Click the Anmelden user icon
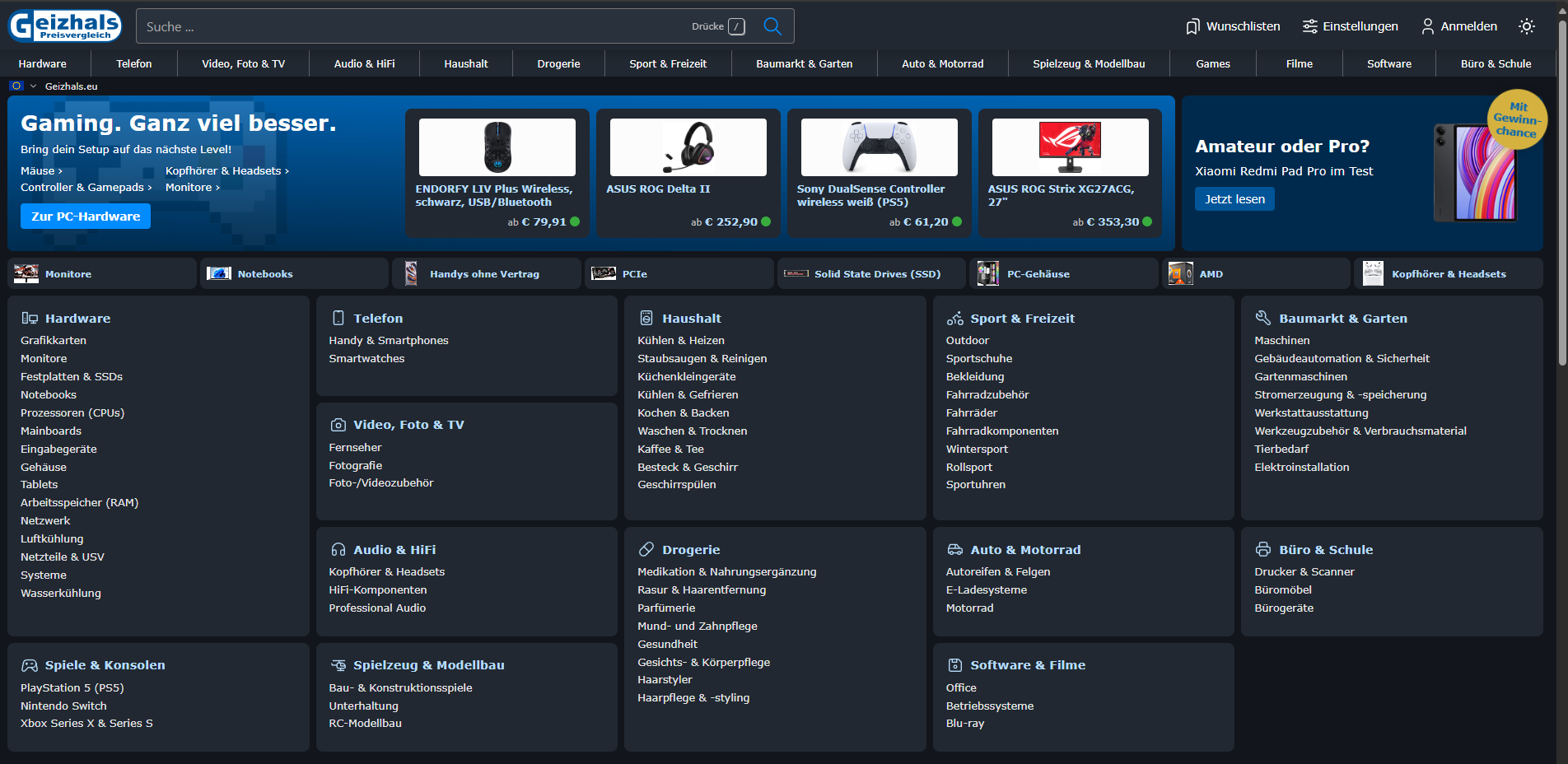1568x764 pixels. coord(1427,26)
